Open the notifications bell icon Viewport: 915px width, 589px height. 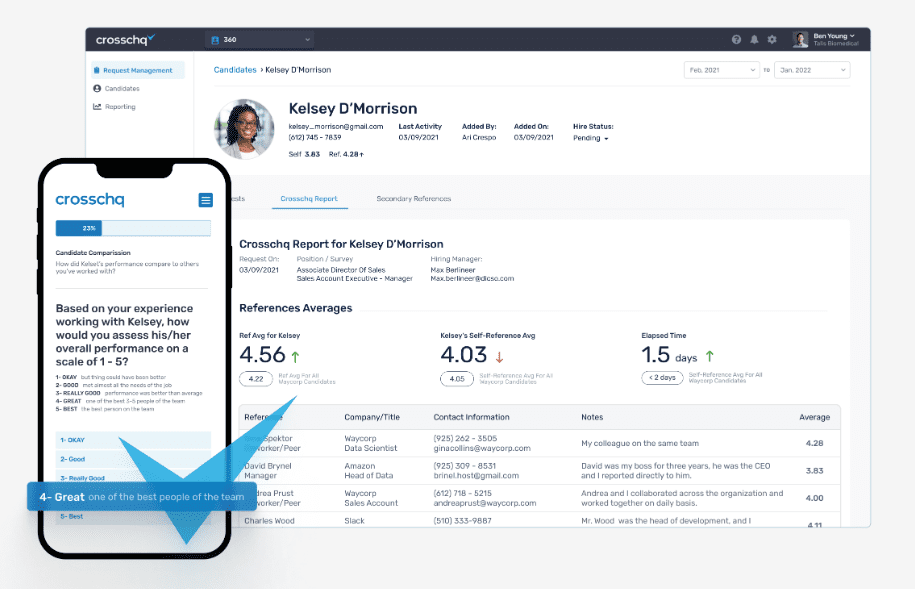tap(754, 39)
